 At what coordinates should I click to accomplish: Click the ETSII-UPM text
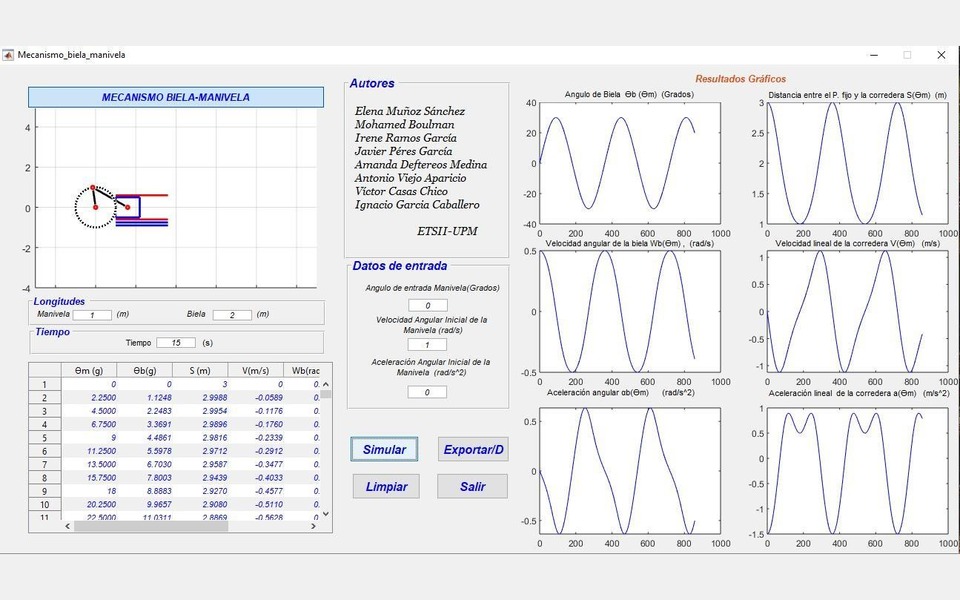447,231
